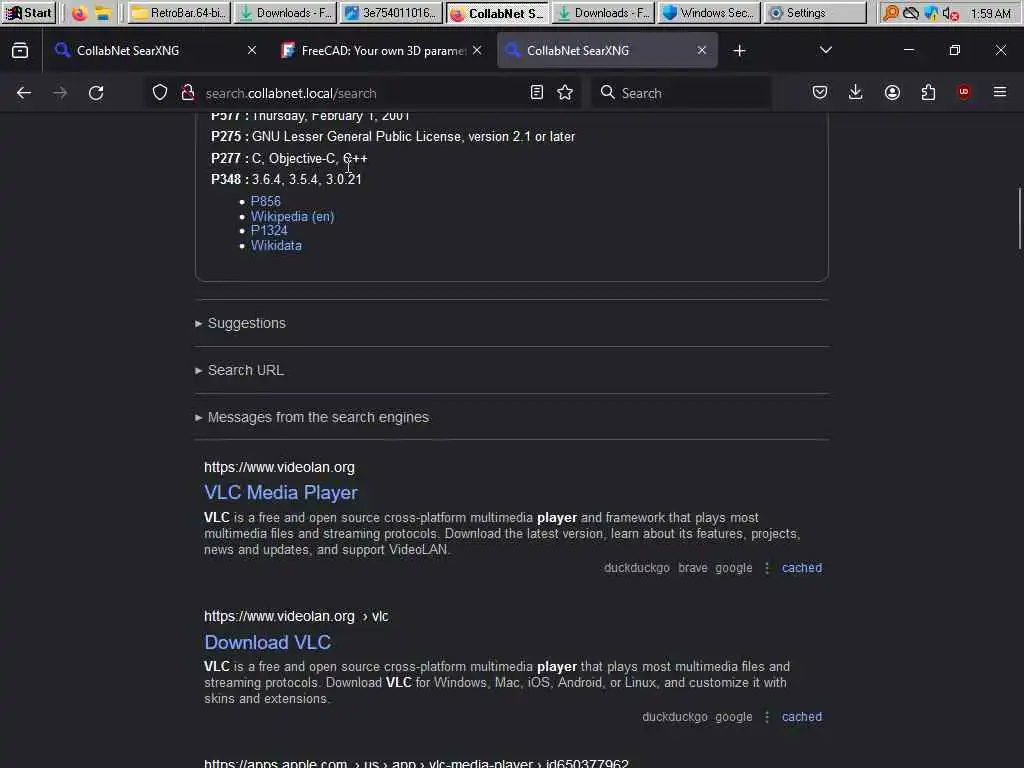1024x768 pixels.
Task: Open uBlock Origin extension icon
Action: [x=964, y=93]
